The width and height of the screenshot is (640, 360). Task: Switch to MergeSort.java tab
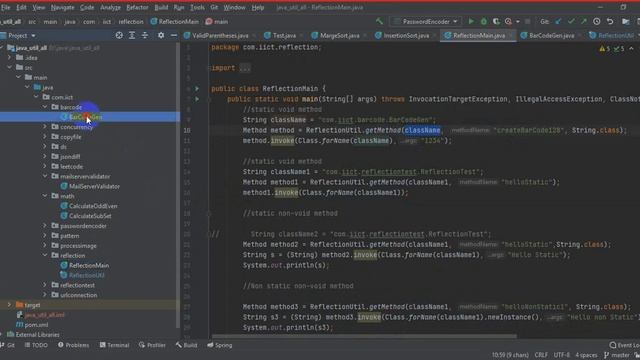pyautogui.click(x=339, y=36)
